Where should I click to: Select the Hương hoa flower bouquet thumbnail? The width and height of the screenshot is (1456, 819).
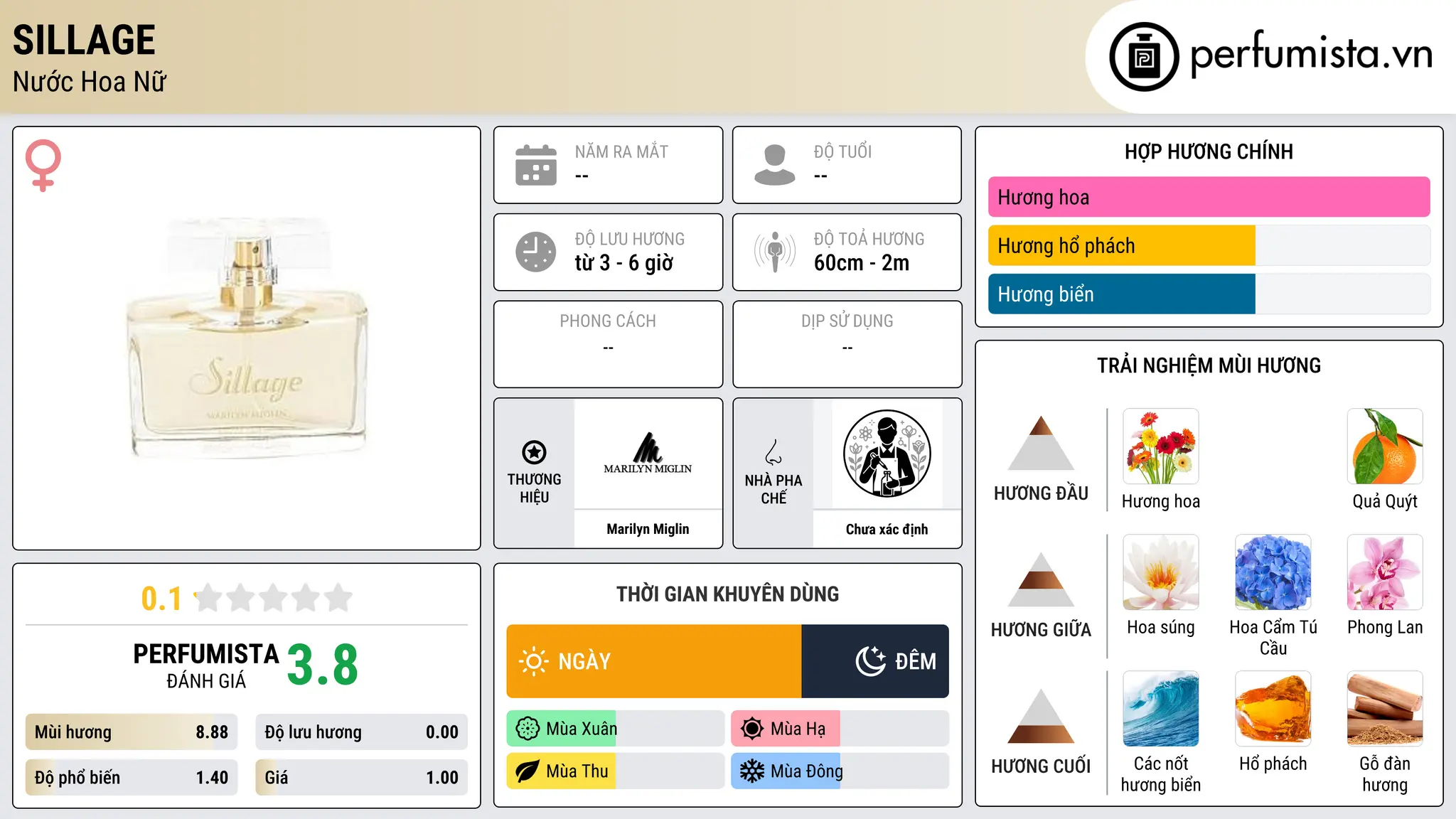coord(1161,446)
